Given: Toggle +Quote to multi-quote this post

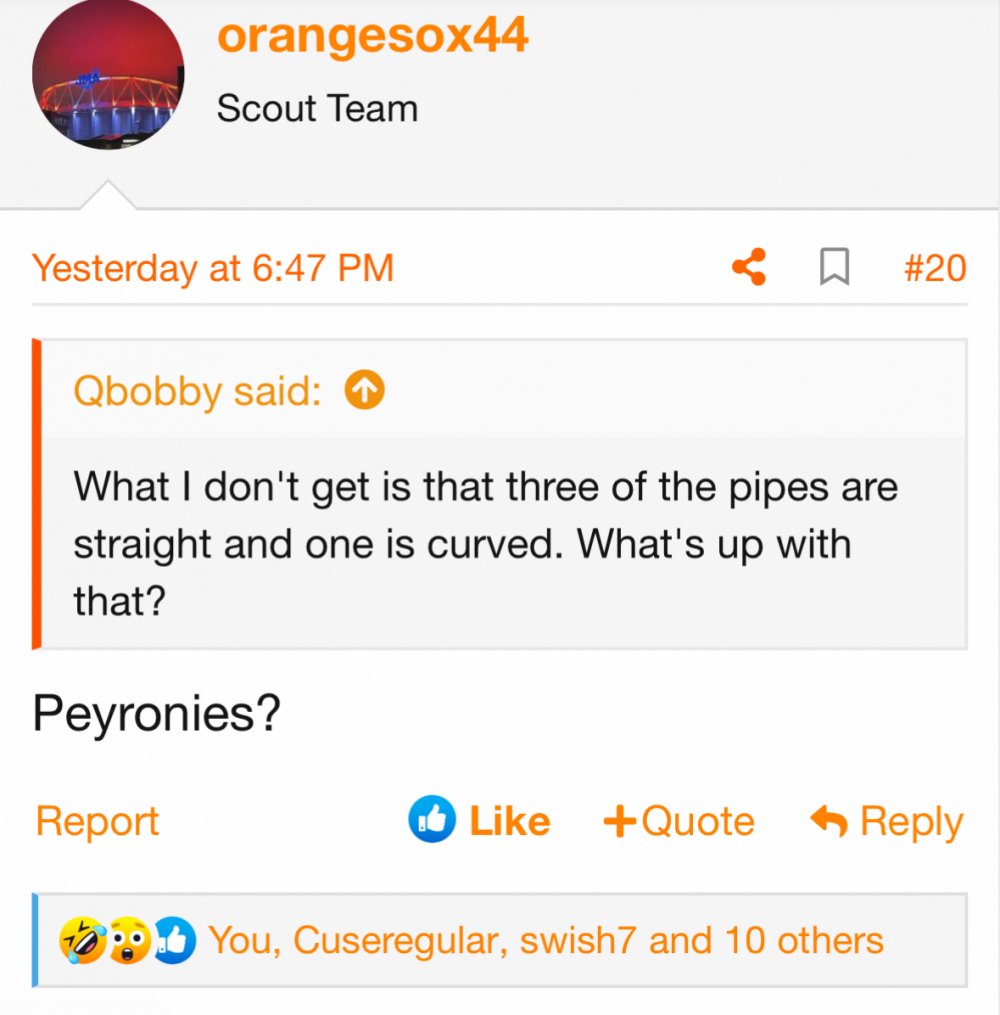Looking at the screenshot, I should [679, 822].
